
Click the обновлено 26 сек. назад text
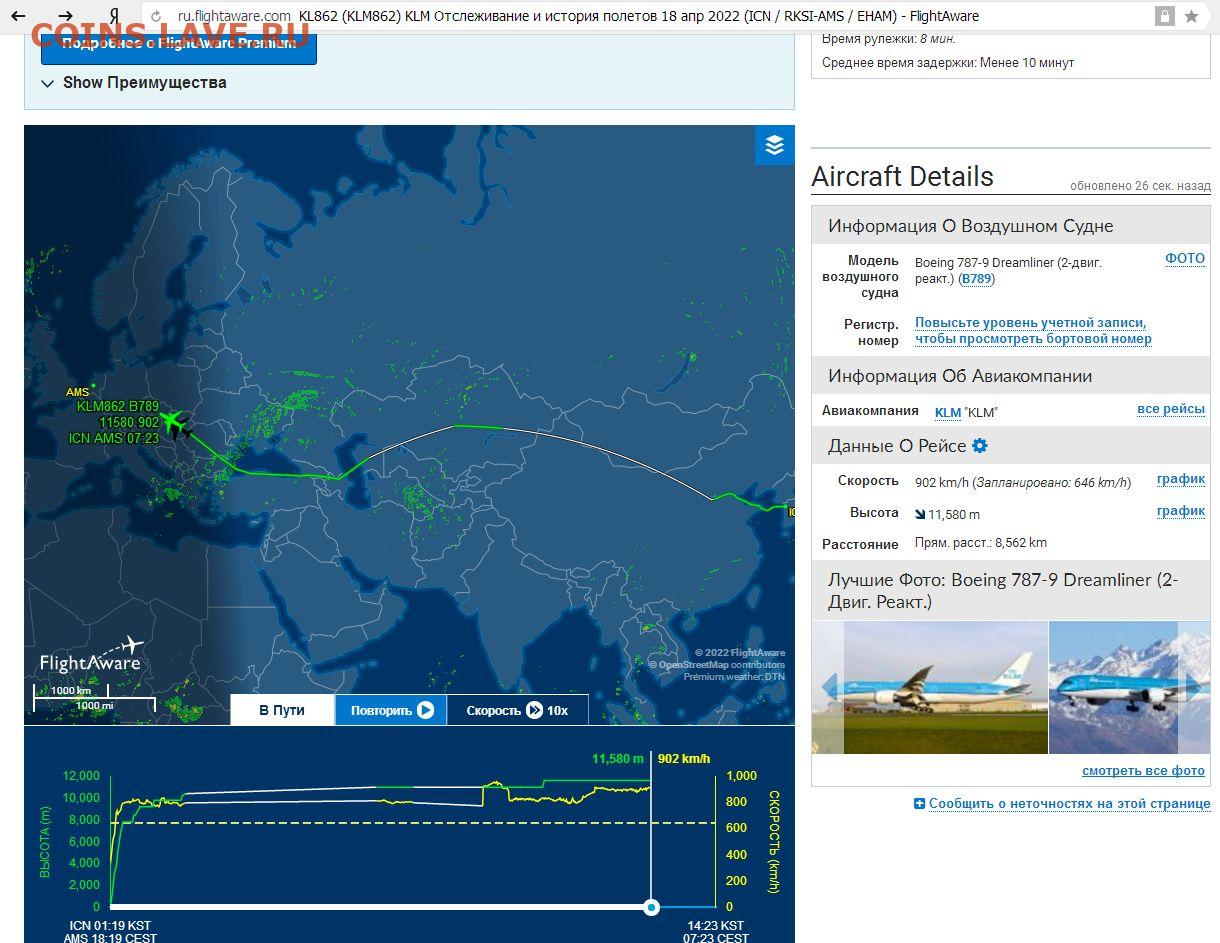[x=1140, y=186]
